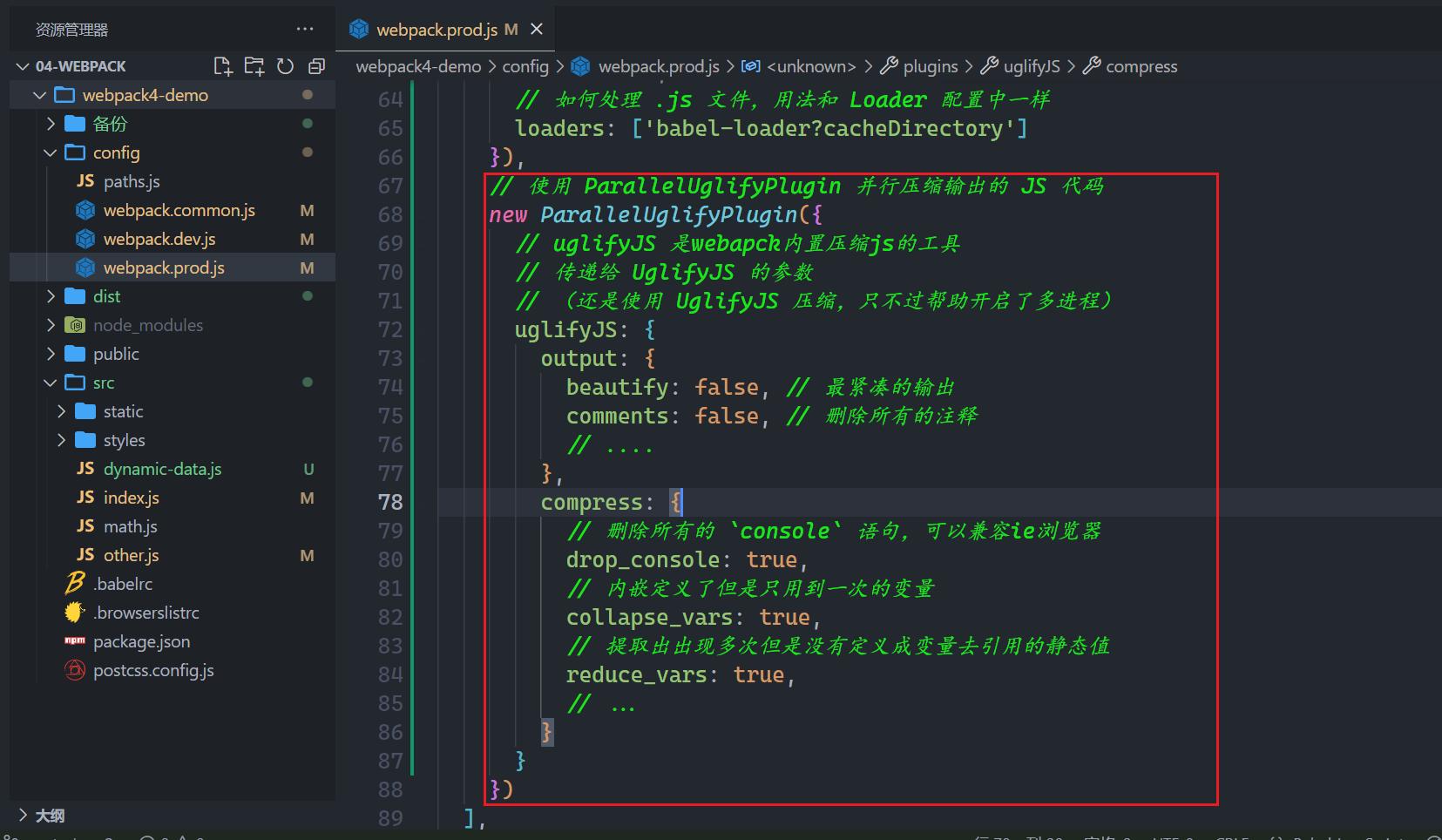This screenshot has width=1442, height=840.
Task: Click config in the breadcrumb
Action: [x=525, y=66]
